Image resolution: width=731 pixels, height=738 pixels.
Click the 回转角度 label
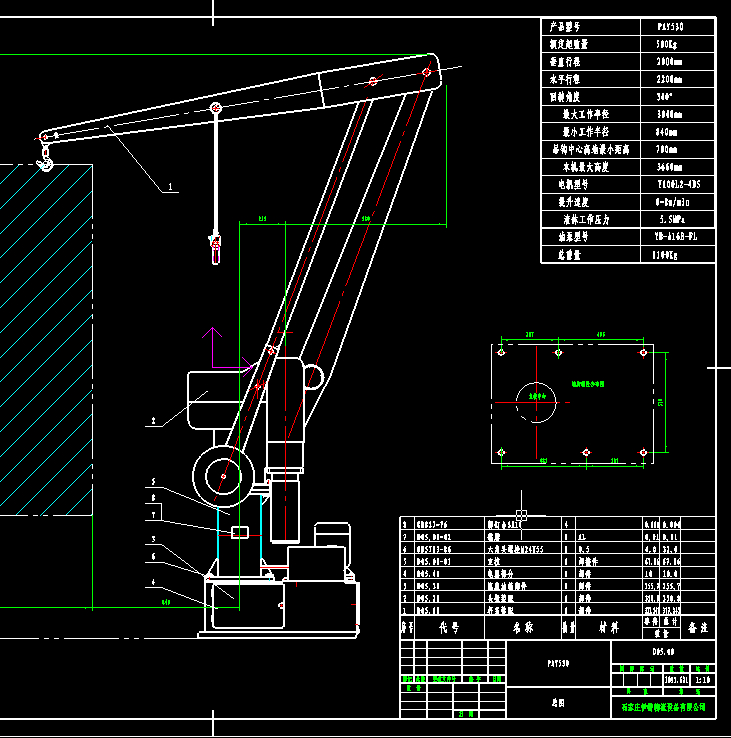[565, 97]
